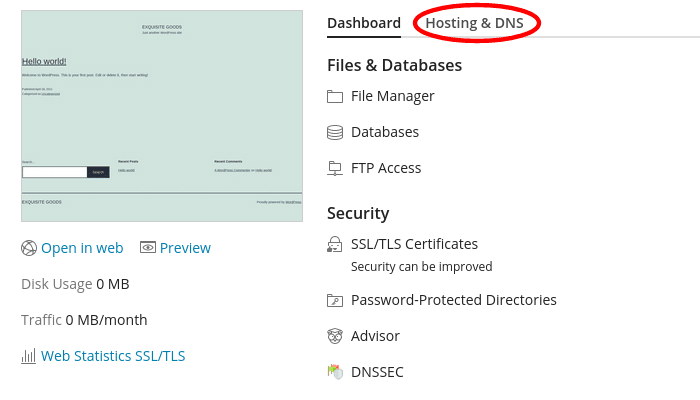
Task: Open SSL/TLS Certificates settings
Action: (414, 244)
